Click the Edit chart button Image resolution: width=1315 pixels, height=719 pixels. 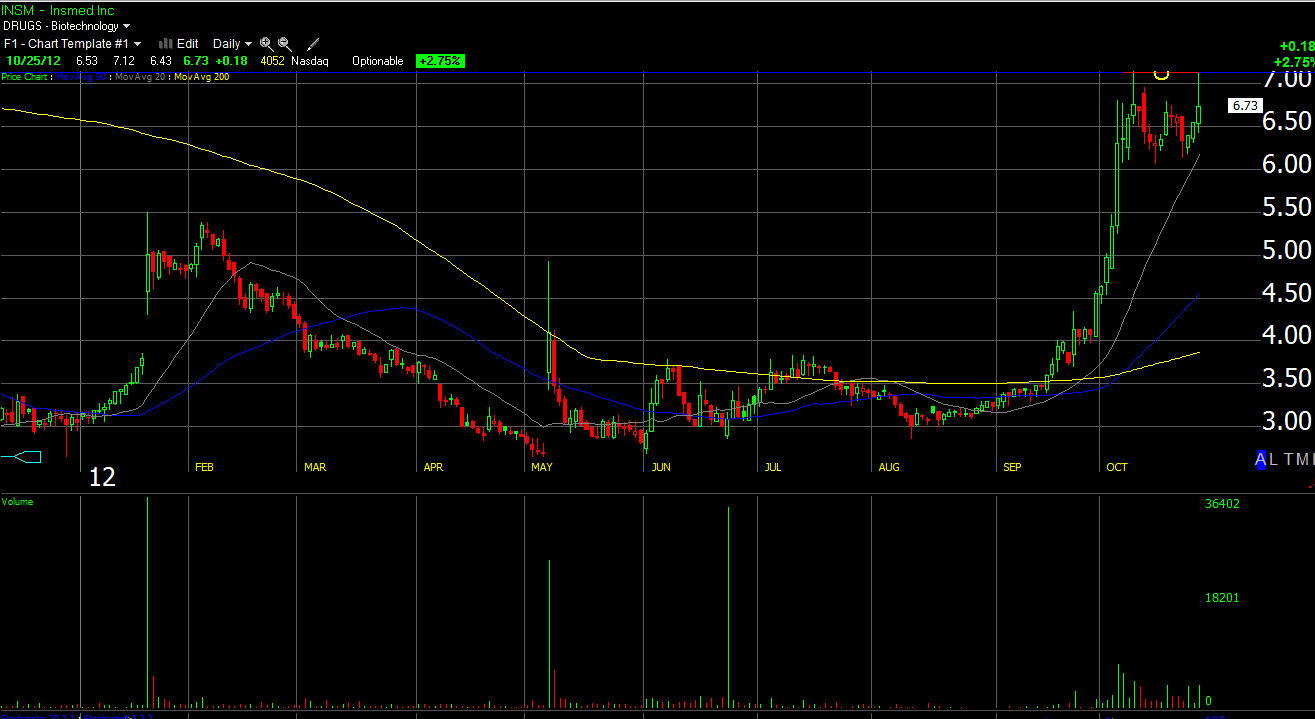point(187,44)
